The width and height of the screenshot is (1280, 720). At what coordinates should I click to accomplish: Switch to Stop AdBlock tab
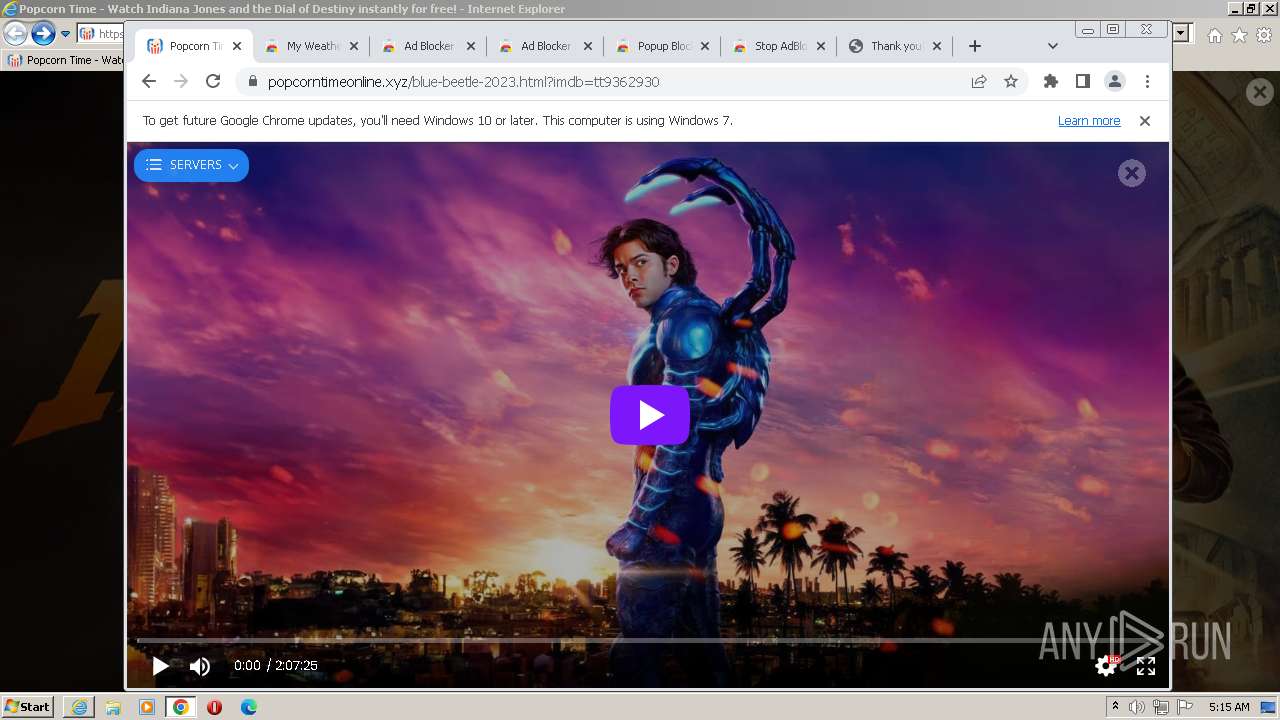(779, 46)
